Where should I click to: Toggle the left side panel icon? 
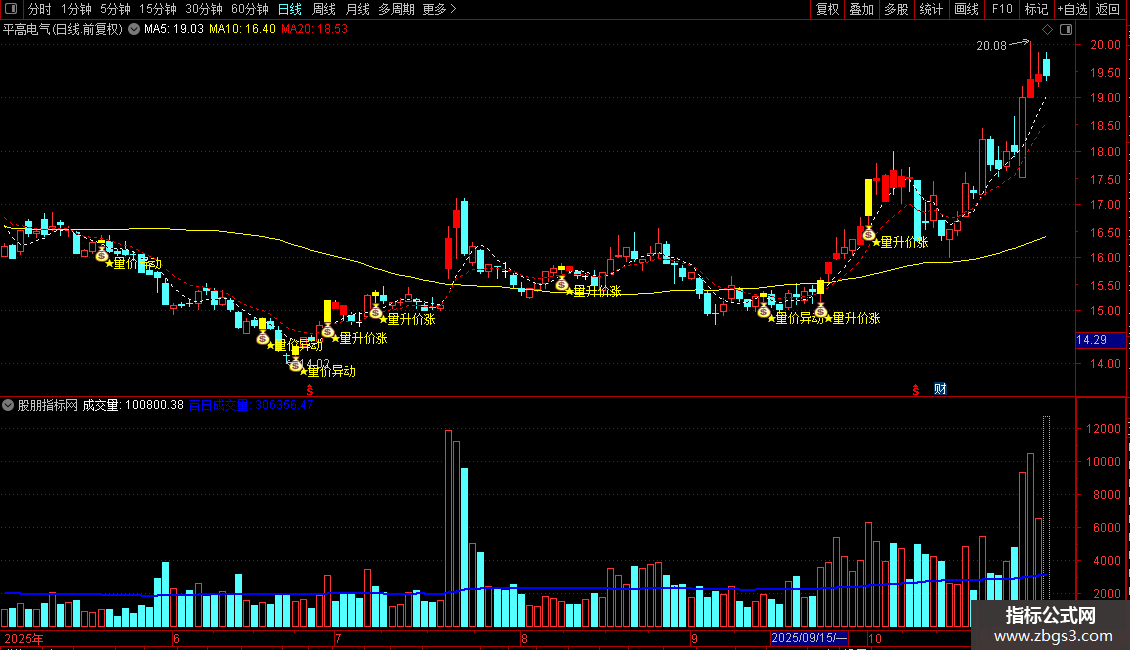pyautogui.click(x=11, y=9)
